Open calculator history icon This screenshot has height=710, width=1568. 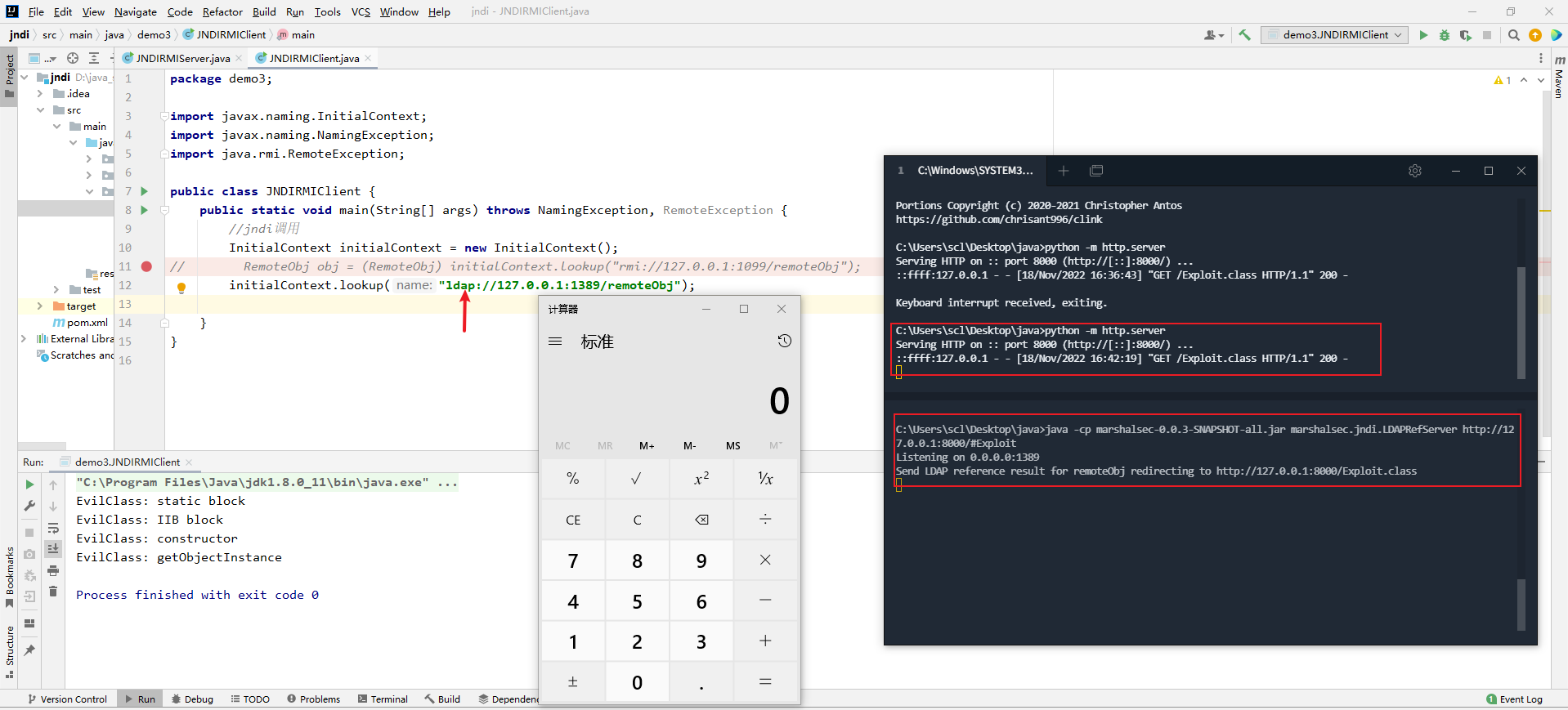pos(785,341)
